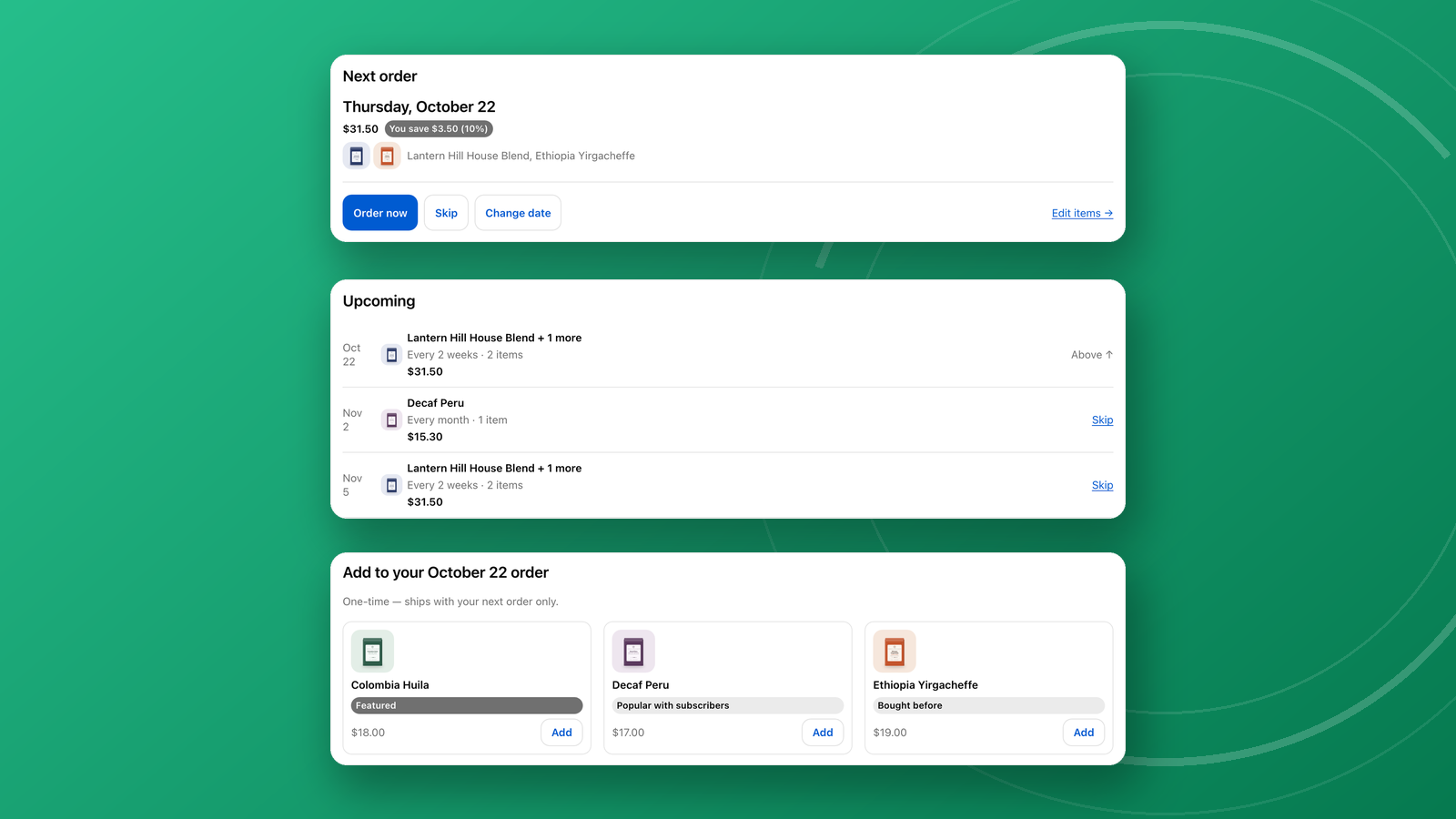Click the 'Decaf Peru' title in Upcoming list

pyautogui.click(x=435, y=403)
